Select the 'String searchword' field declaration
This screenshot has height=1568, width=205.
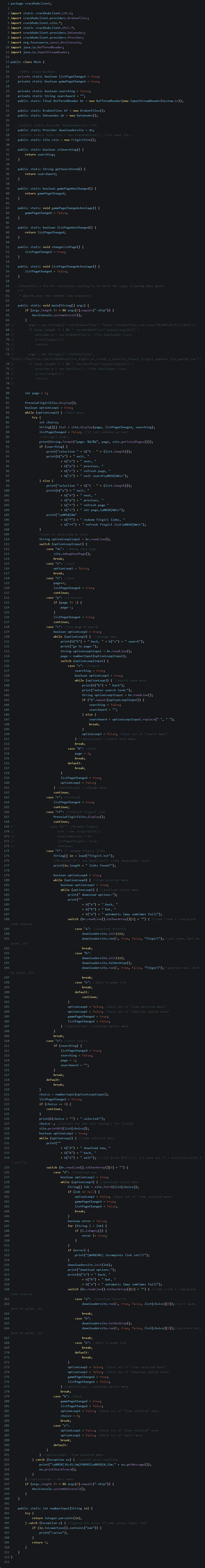(52, 96)
